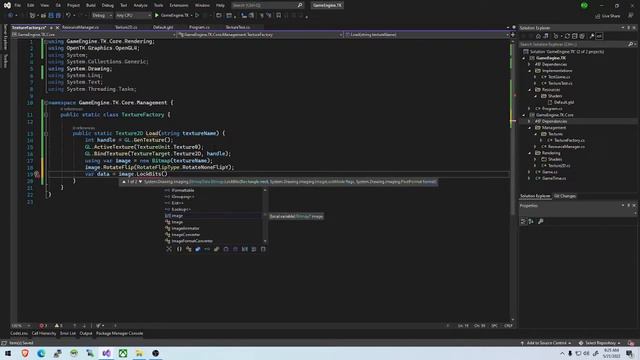The height and width of the screenshot is (360, 640).
Task: Collapse the Rendering folder in Solution Explorer
Action: pyautogui.click(x=530, y=153)
